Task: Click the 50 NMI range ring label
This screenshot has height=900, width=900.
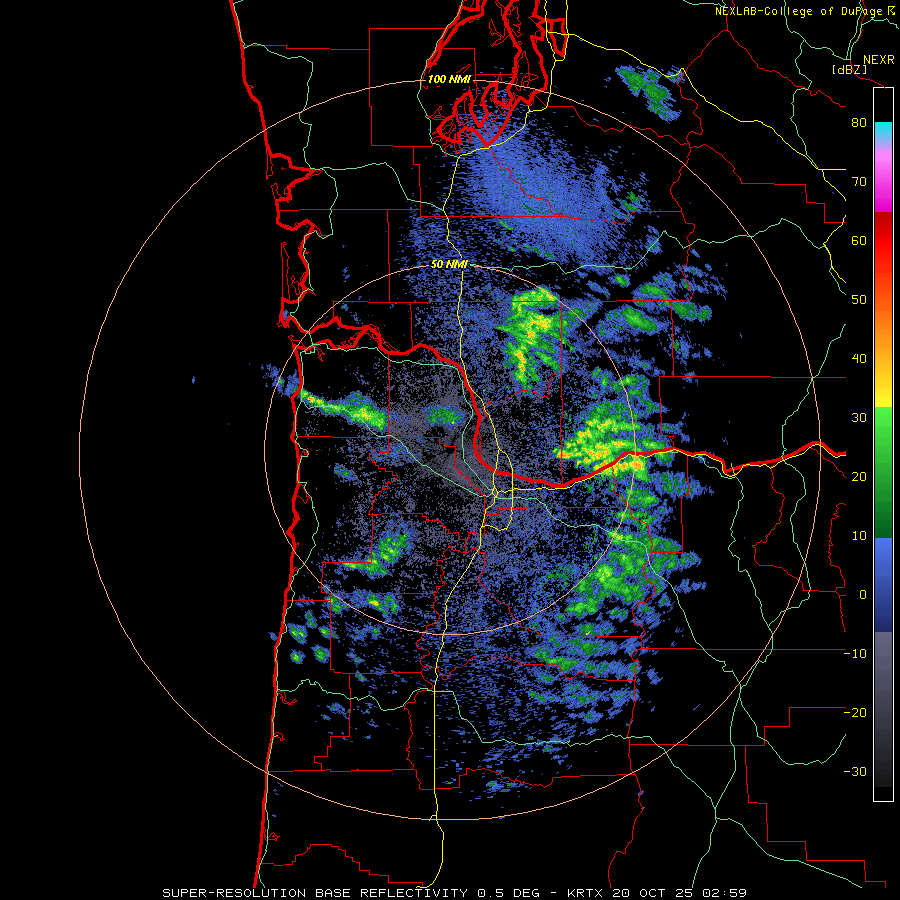Action: pyautogui.click(x=449, y=265)
